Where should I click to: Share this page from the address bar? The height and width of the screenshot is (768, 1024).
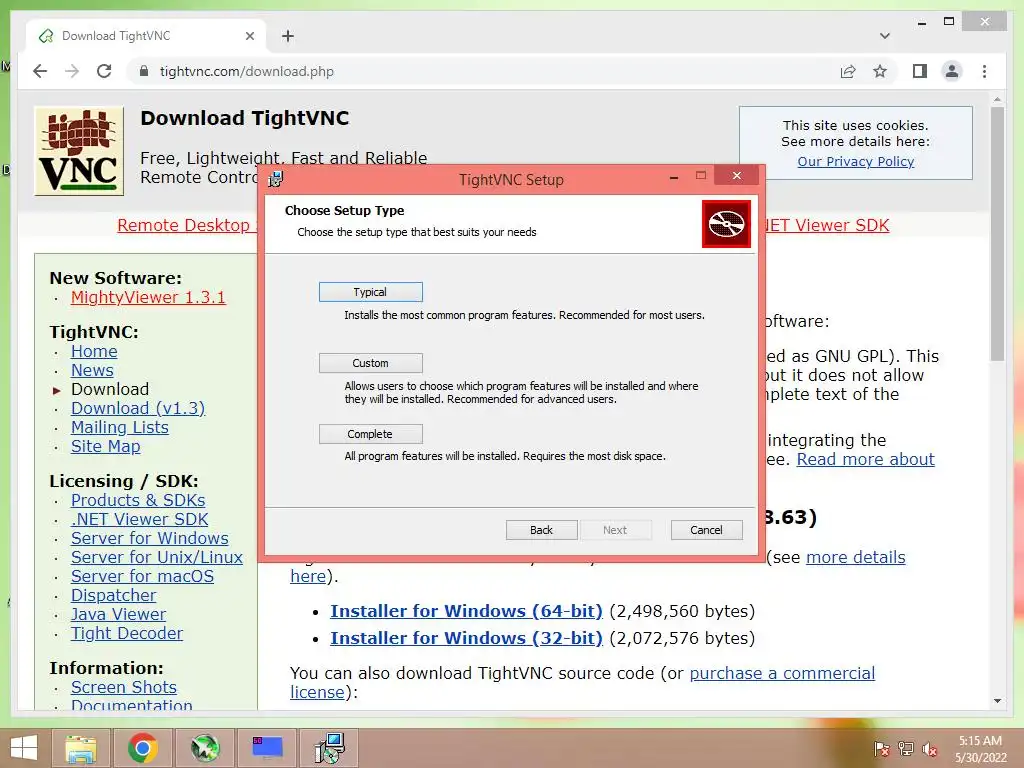tap(848, 71)
